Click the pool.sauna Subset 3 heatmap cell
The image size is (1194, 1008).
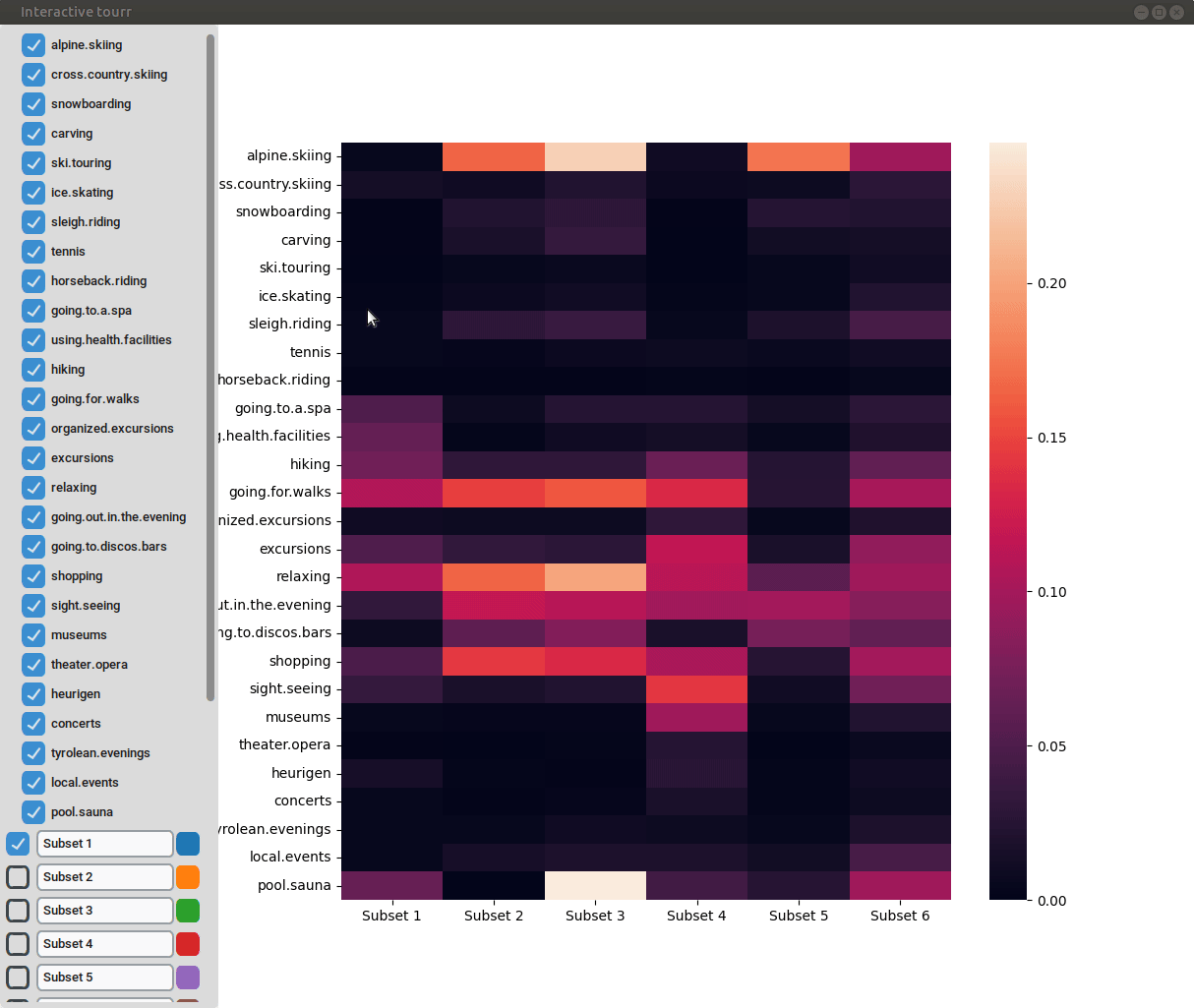(x=595, y=885)
